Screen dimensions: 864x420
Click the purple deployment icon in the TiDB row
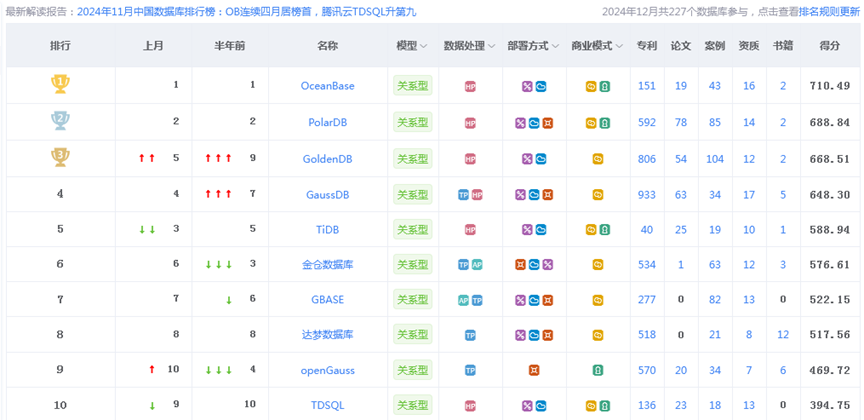click(x=527, y=229)
